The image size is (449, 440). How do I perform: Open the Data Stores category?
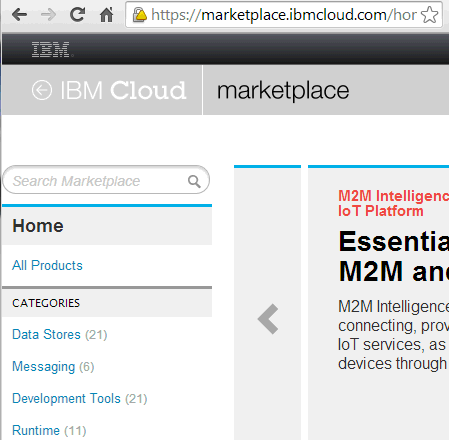(x=46, y=334)
